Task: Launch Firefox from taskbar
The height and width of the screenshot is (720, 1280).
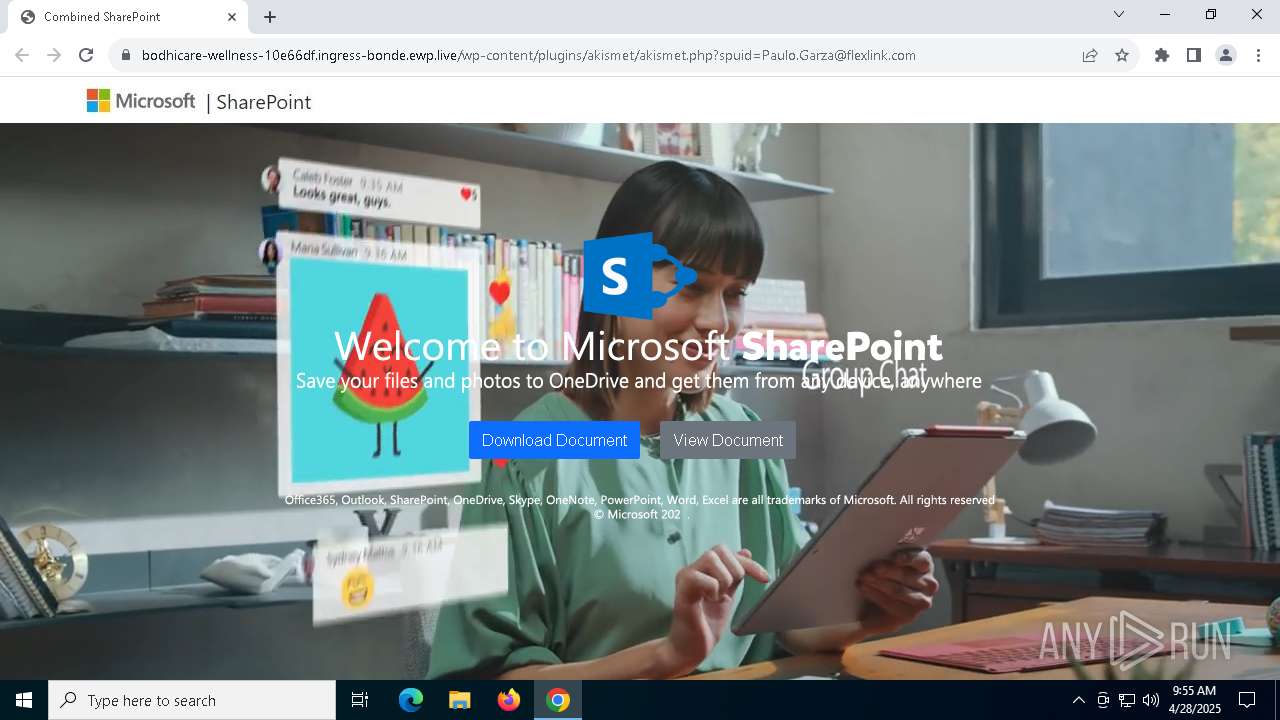Action: click(x=509, y=700)
